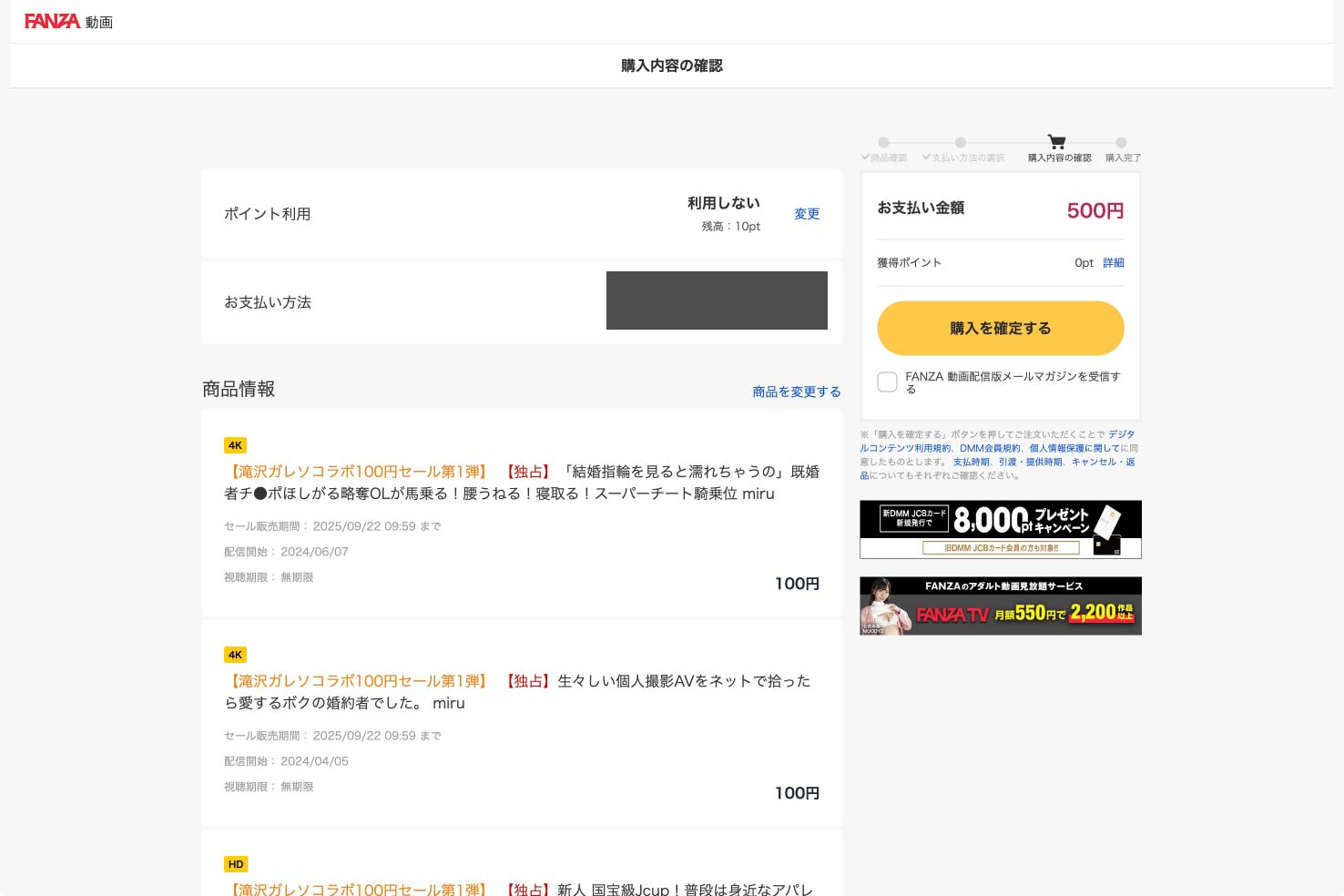Enable FANZA mail magazine checkbox

tap(888, 382)
